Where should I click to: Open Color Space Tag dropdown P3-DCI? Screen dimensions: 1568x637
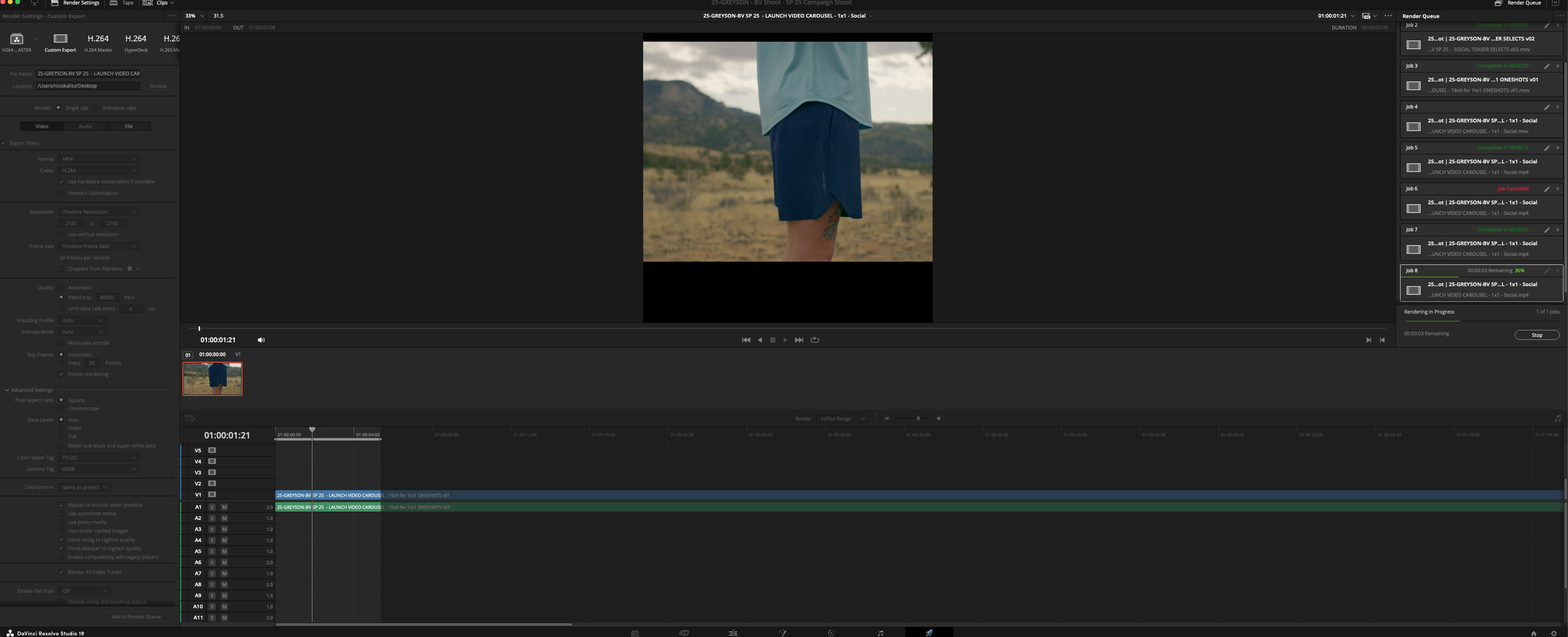[x=99, y=458]
